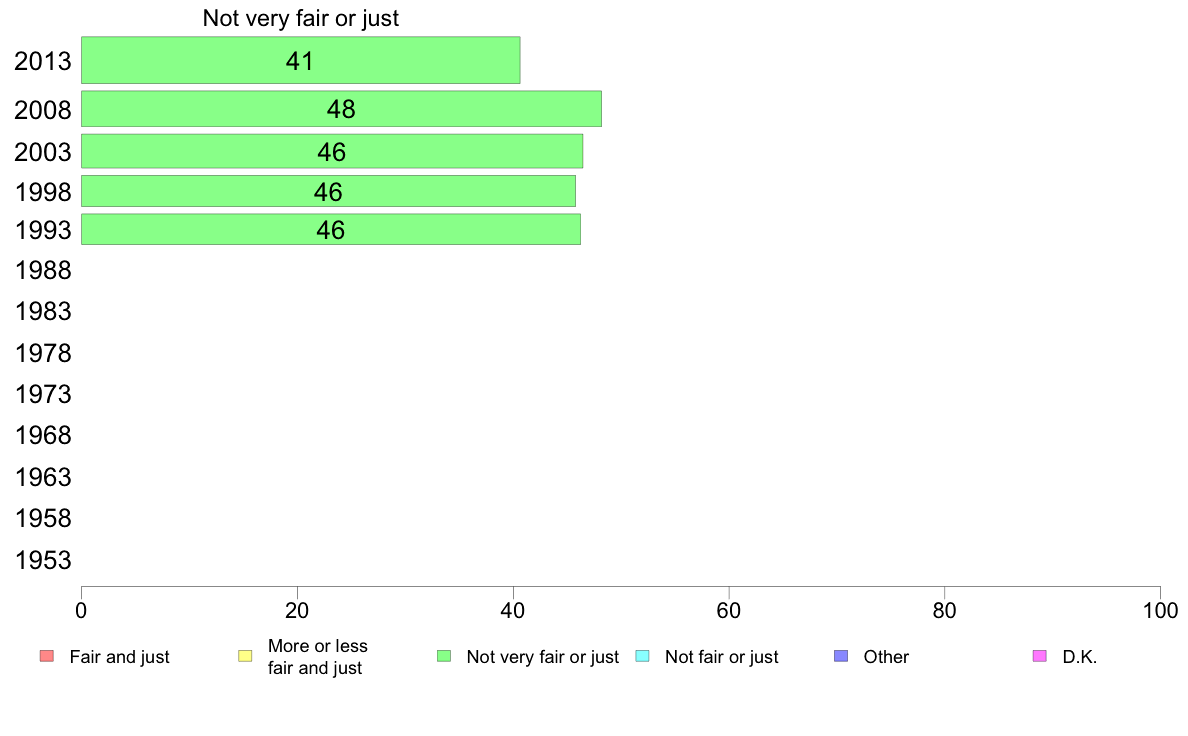
Task: Select the 2013 bar showing 41
Action: pos(301,60)
